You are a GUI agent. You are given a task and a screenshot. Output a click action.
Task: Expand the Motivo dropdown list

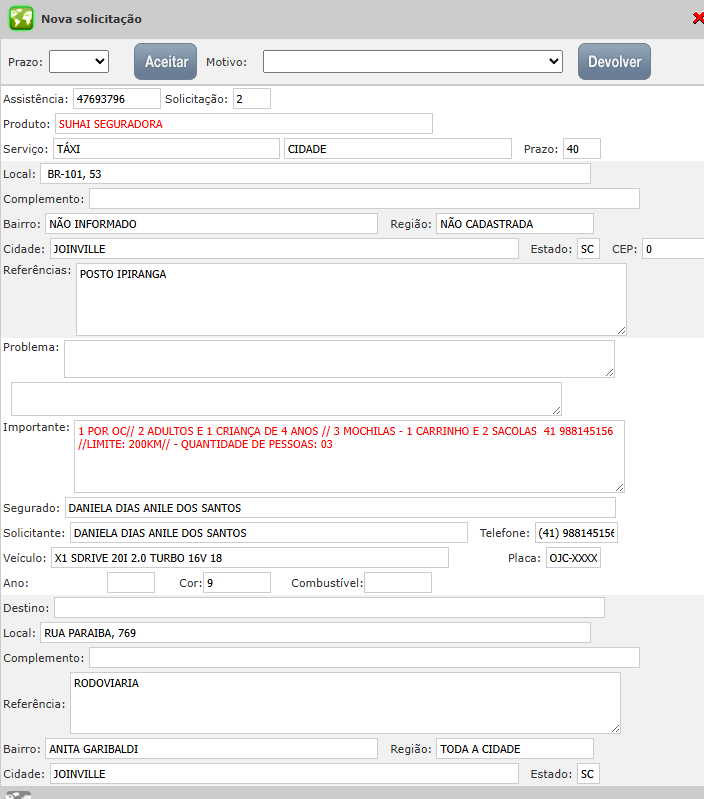414,61
